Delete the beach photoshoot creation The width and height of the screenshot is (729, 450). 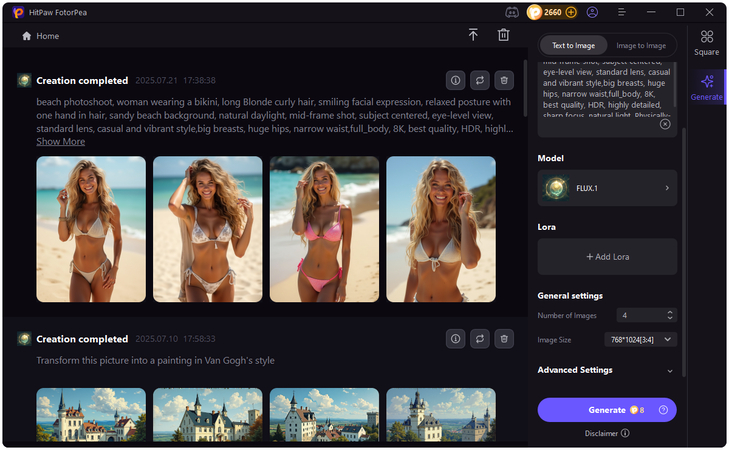click(504, 80)
